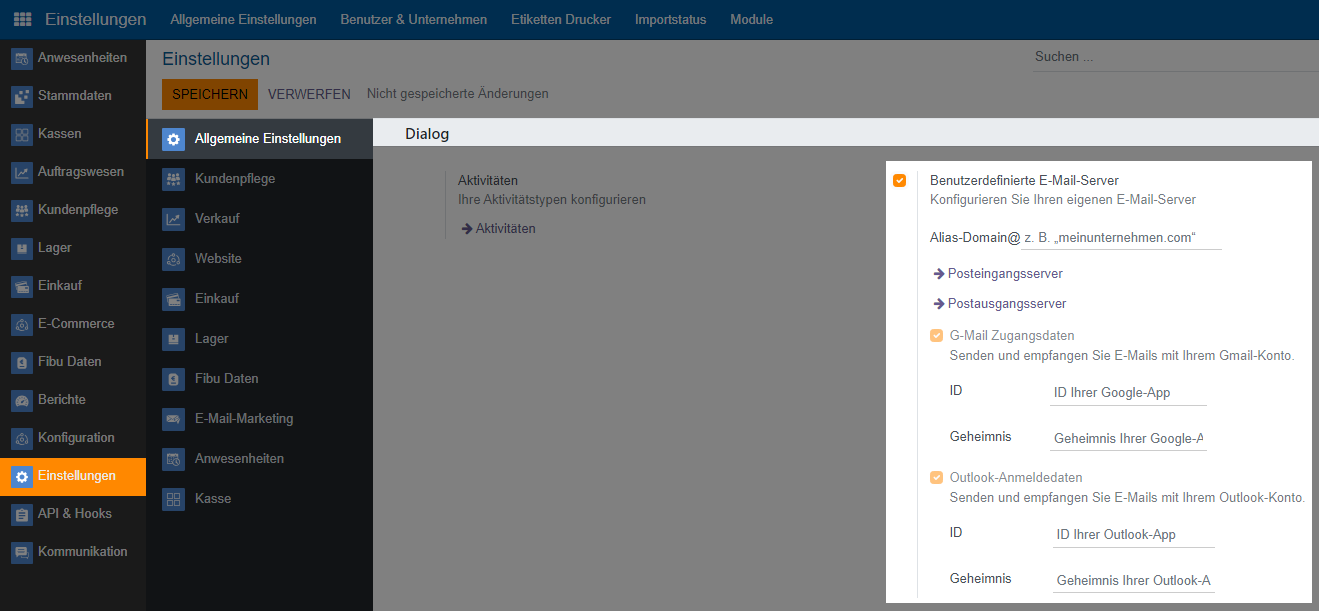Viewport: 1319px width, 611px height.
Task: Open the Benutzer & Unternehmen menu
Action: (x=413, y=19)
